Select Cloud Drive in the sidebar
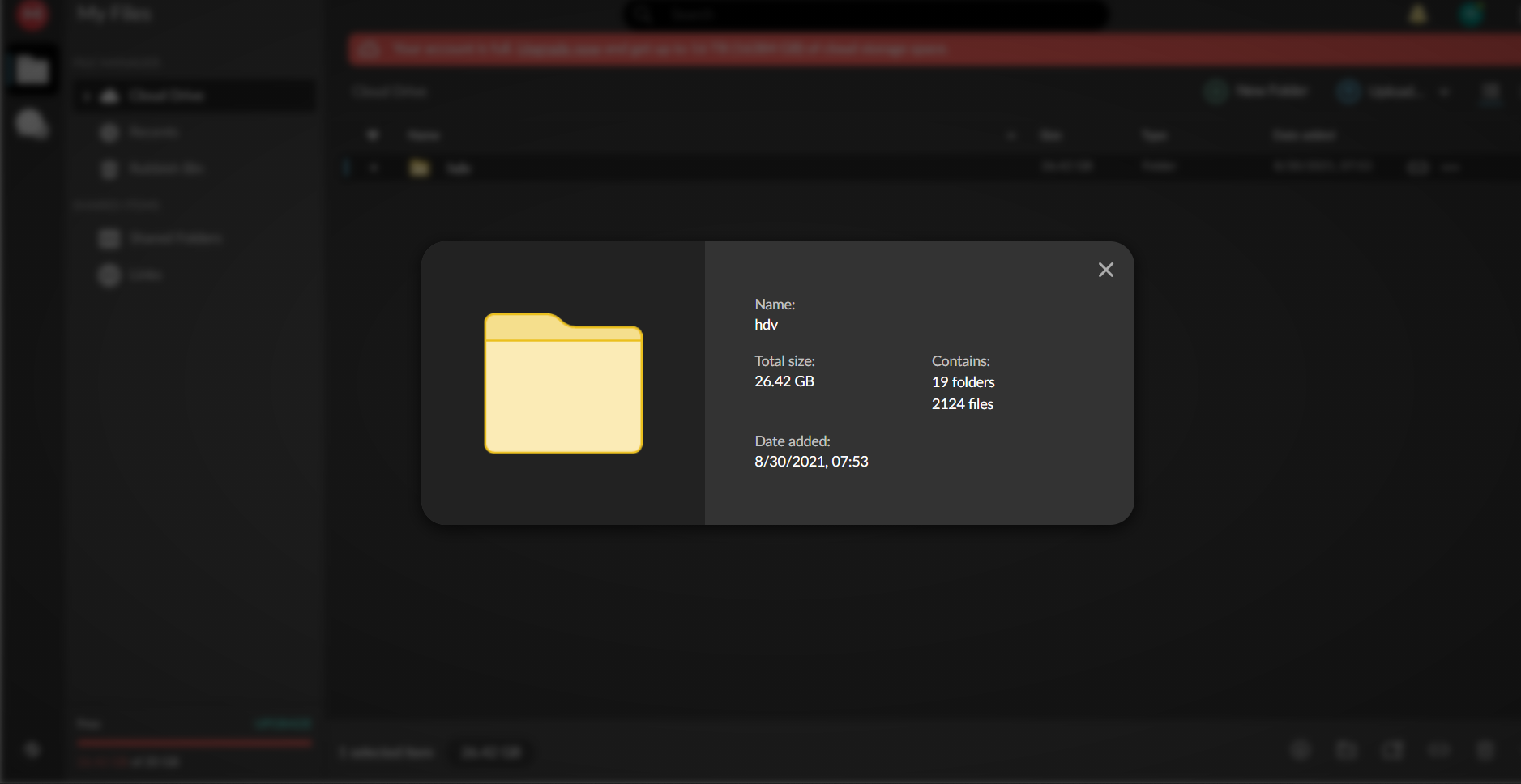 coord(194,96)
